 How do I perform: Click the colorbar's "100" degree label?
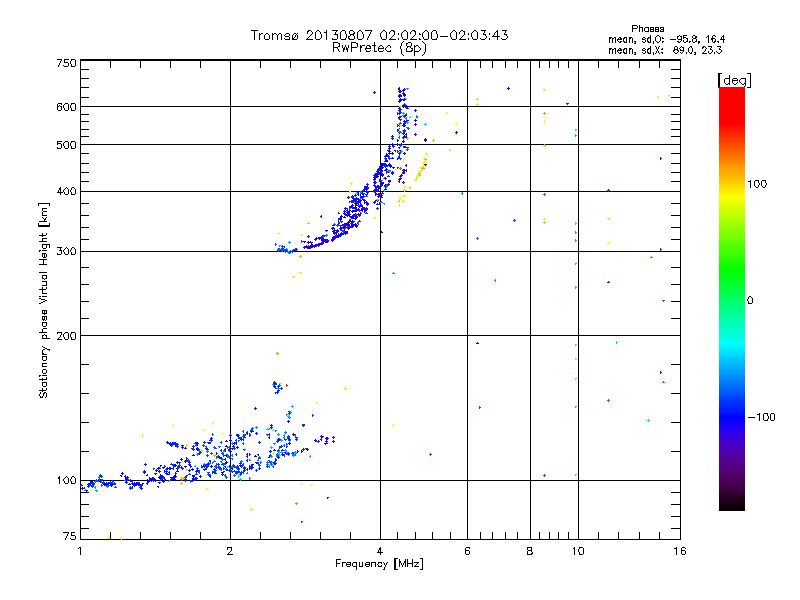pos(757,184)
